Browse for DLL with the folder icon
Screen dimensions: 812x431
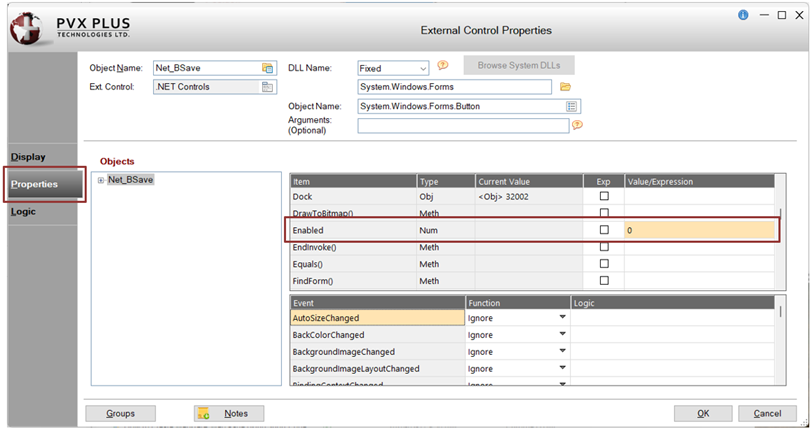click(565, 87)
